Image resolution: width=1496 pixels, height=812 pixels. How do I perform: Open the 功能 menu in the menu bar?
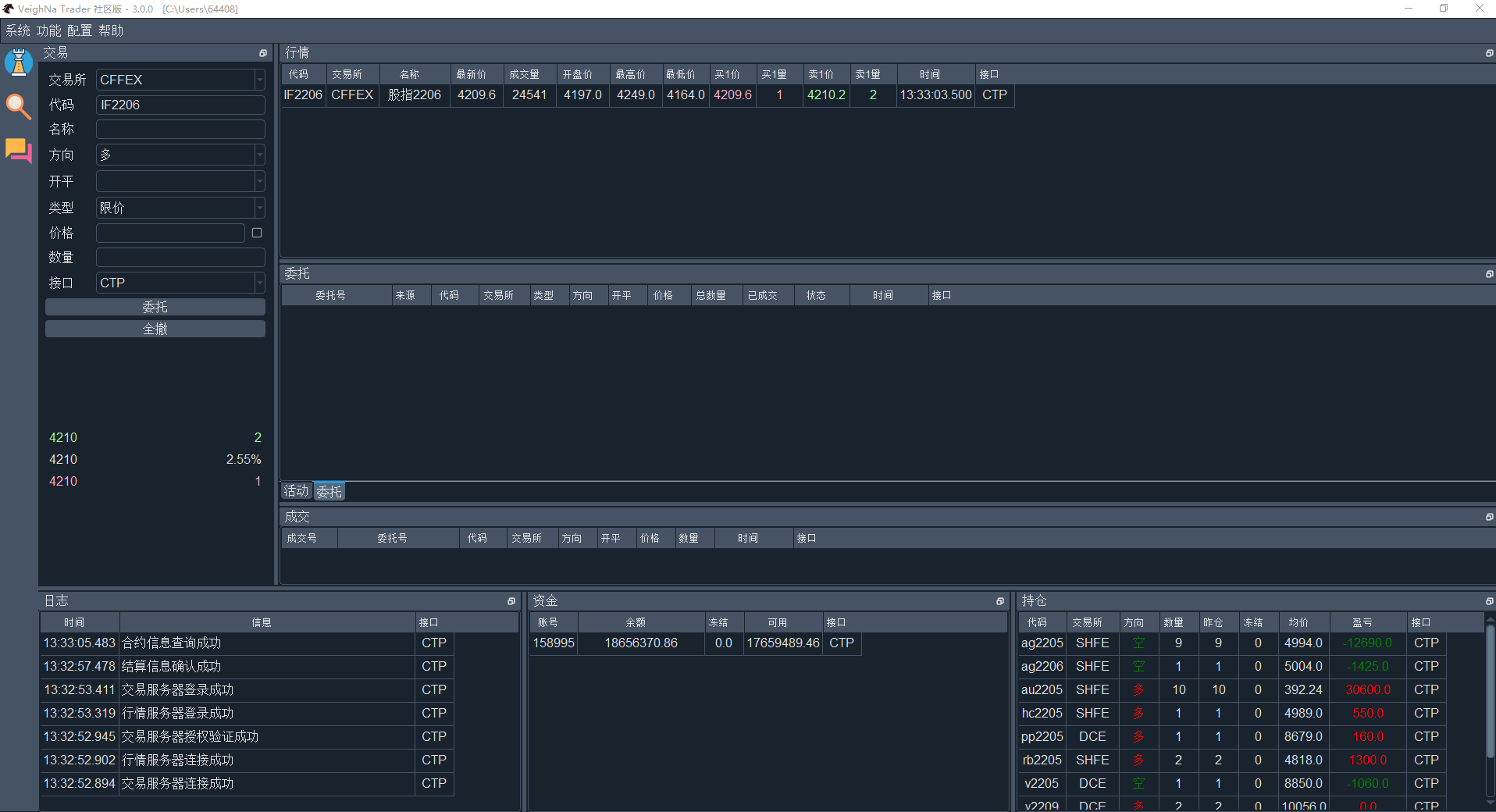click(x=48, y=30)
